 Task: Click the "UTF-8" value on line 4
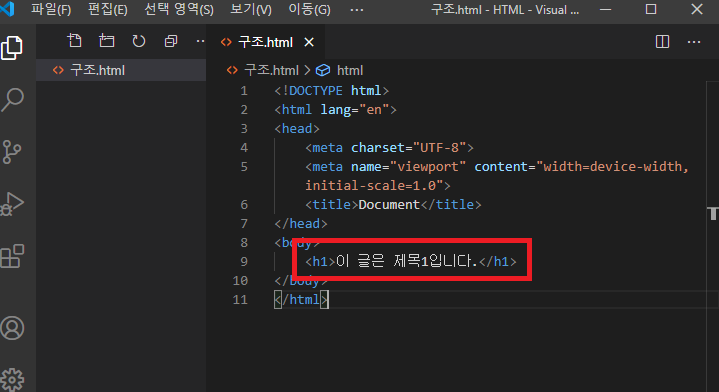439,148
